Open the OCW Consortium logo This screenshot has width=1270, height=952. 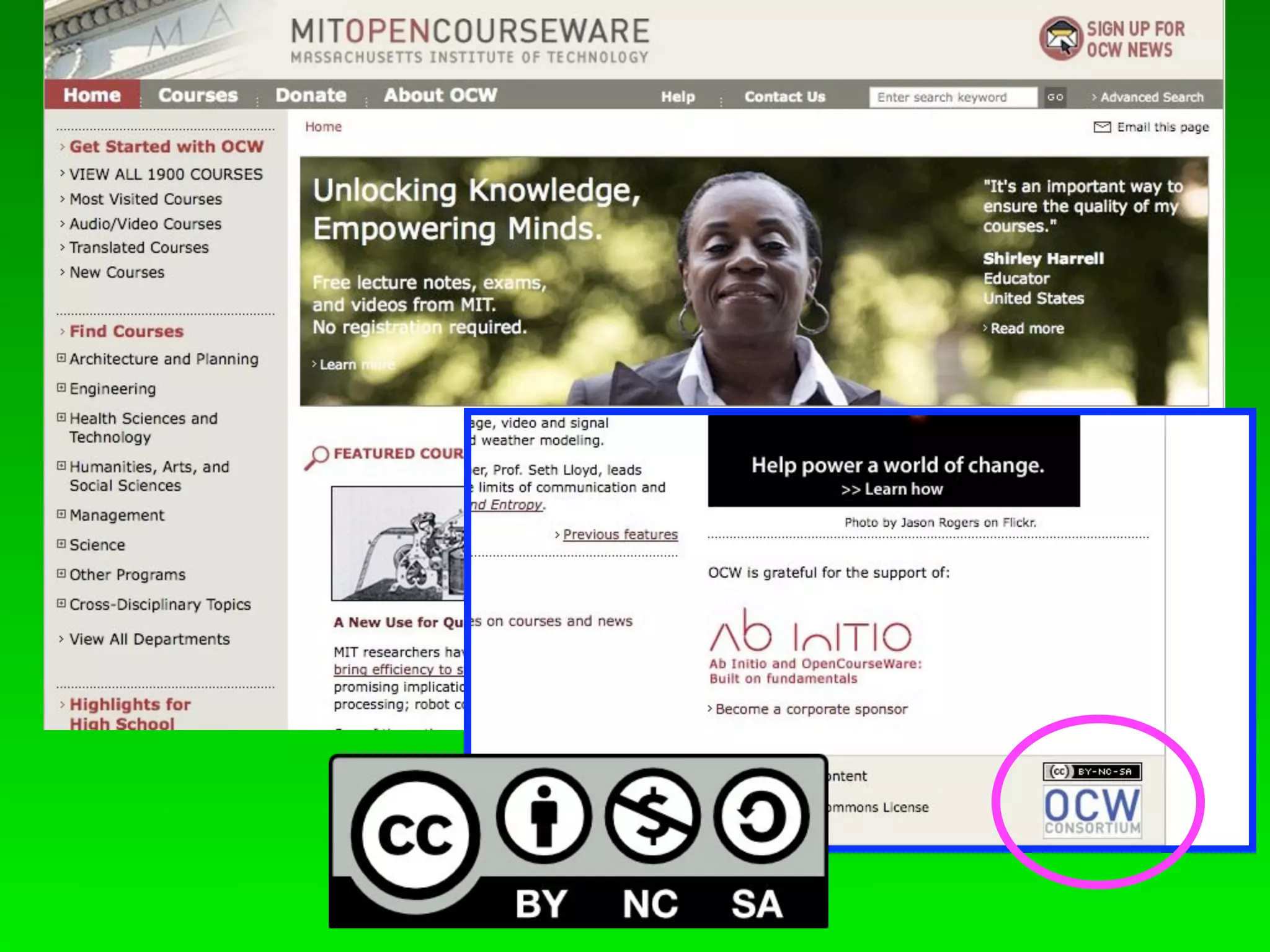1092,811
